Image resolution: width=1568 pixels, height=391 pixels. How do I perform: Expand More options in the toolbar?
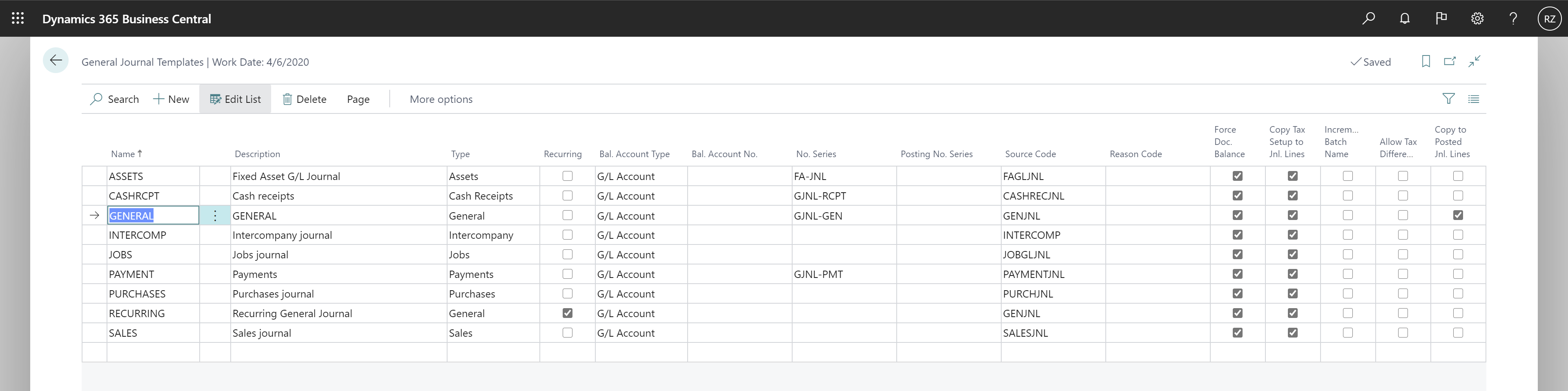[441, 98]
